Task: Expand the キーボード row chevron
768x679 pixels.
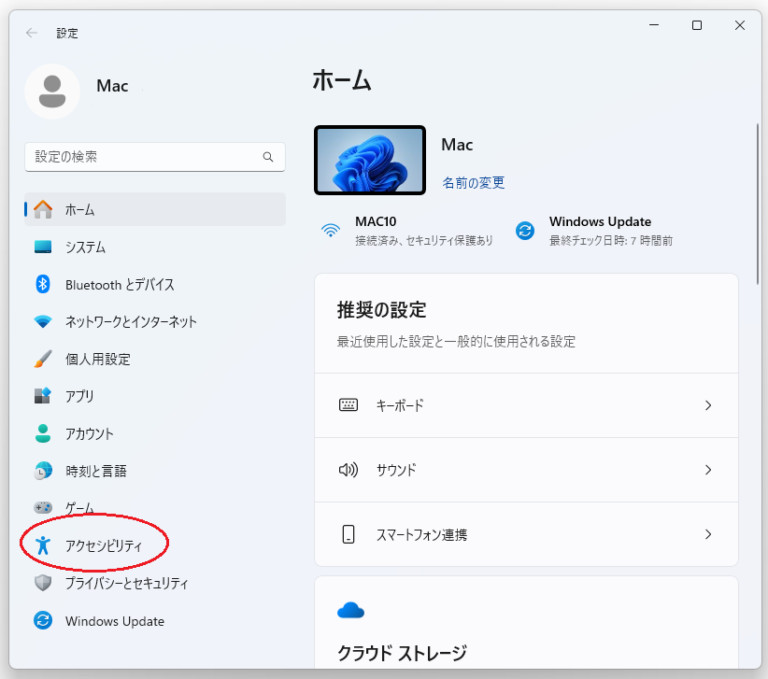Action: [708, 405]
